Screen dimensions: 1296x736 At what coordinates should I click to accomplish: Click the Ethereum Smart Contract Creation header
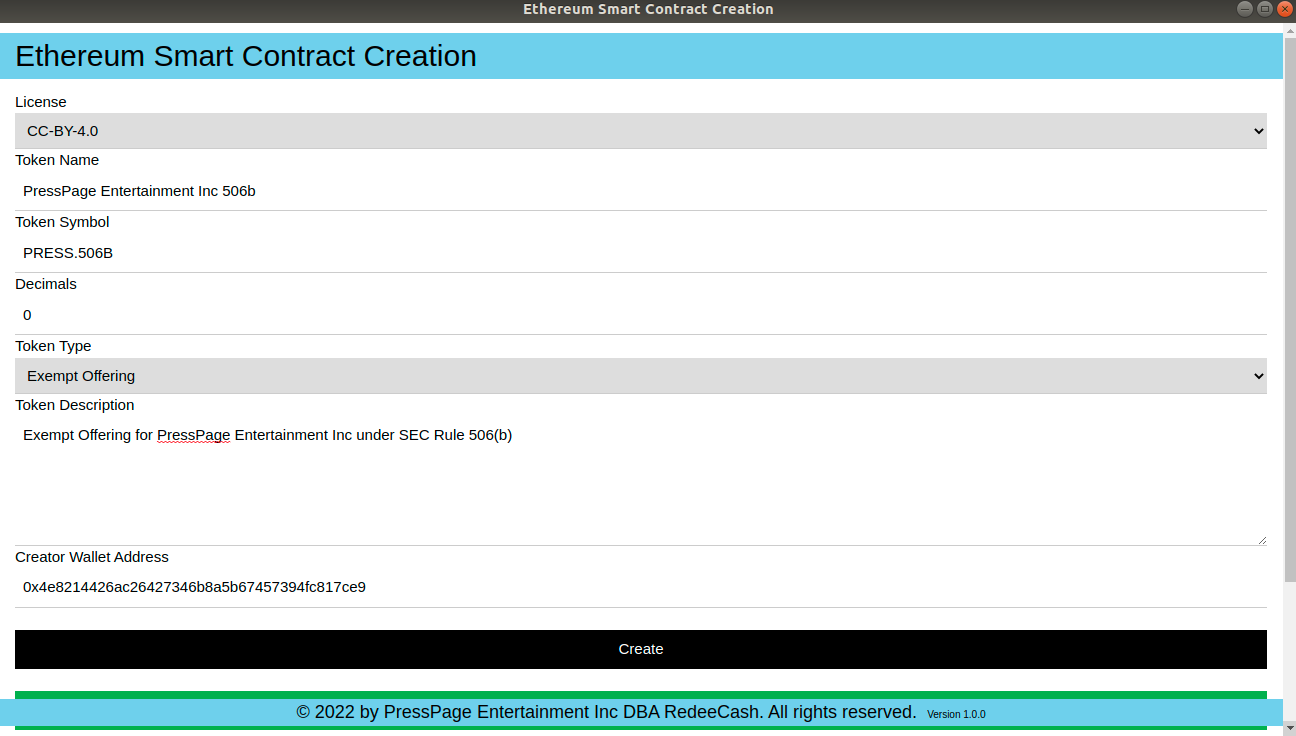point(245,56)
